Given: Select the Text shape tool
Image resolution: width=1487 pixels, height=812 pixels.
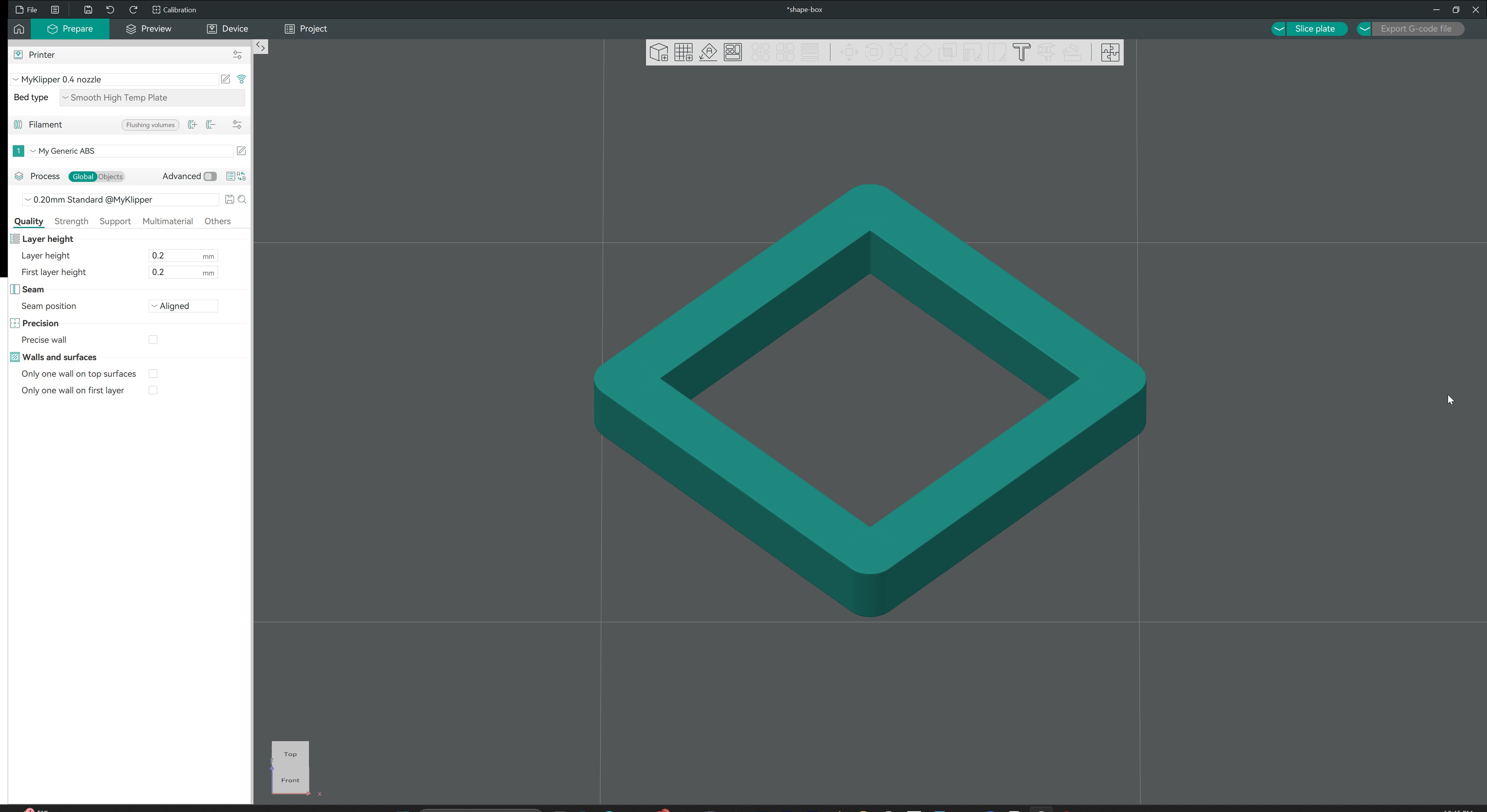Looking at the screenshot, I should point(1021,52).
